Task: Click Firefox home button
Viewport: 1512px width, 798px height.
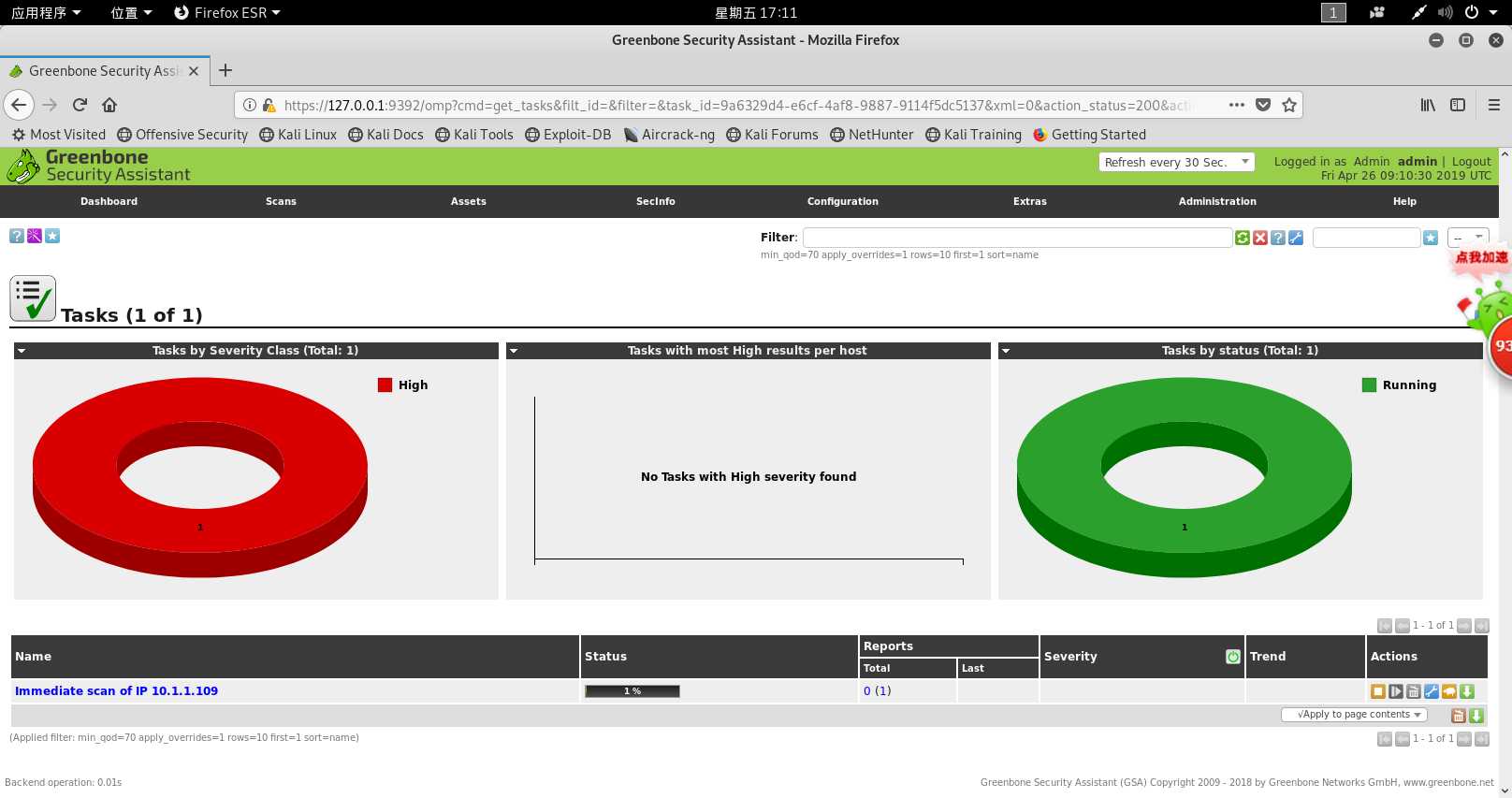Action: [109, 105]
